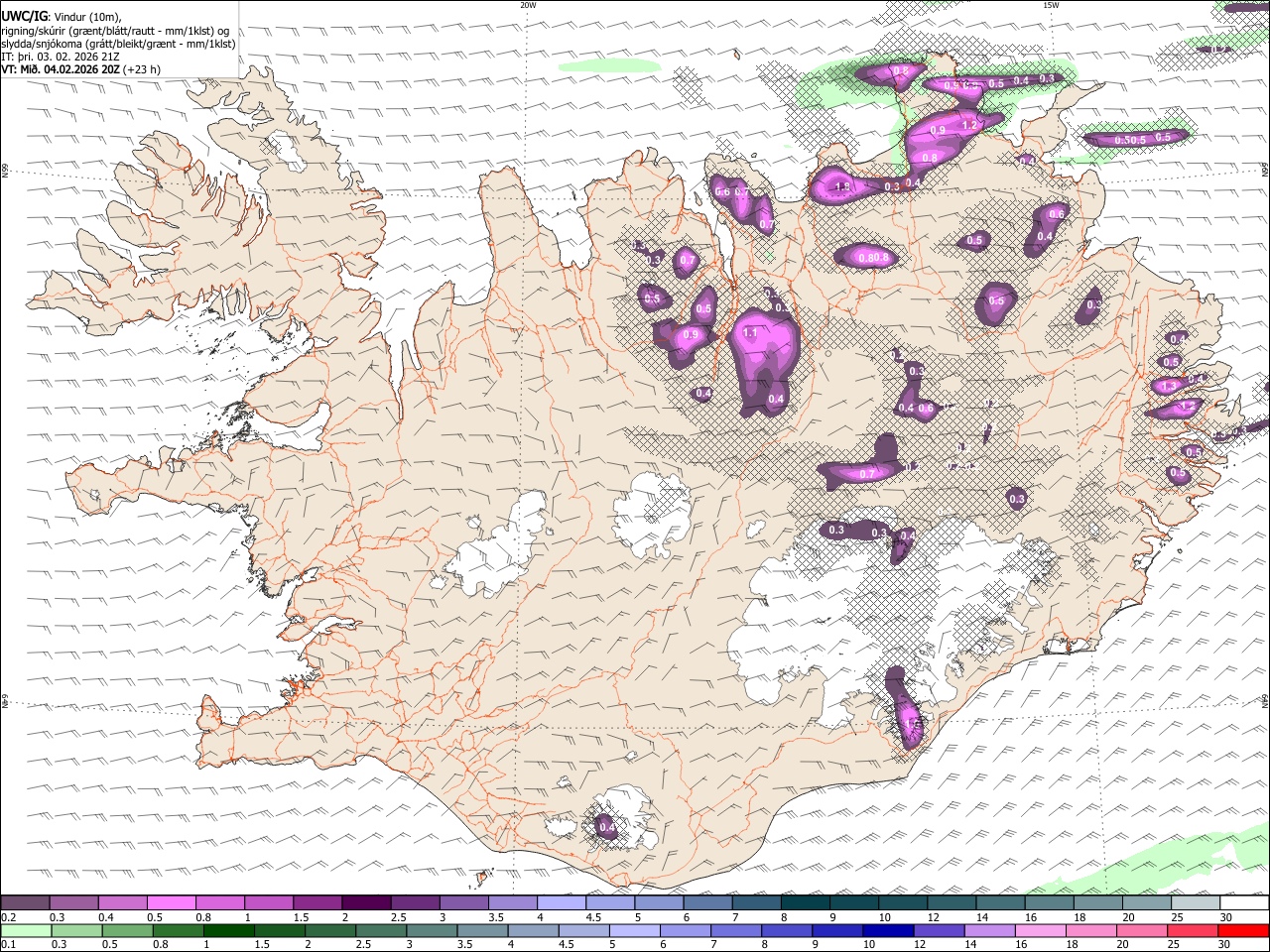Select the bright red 30 swatch in lower legend
This screenshot has height=952, width=1270.
(1243, 930)
